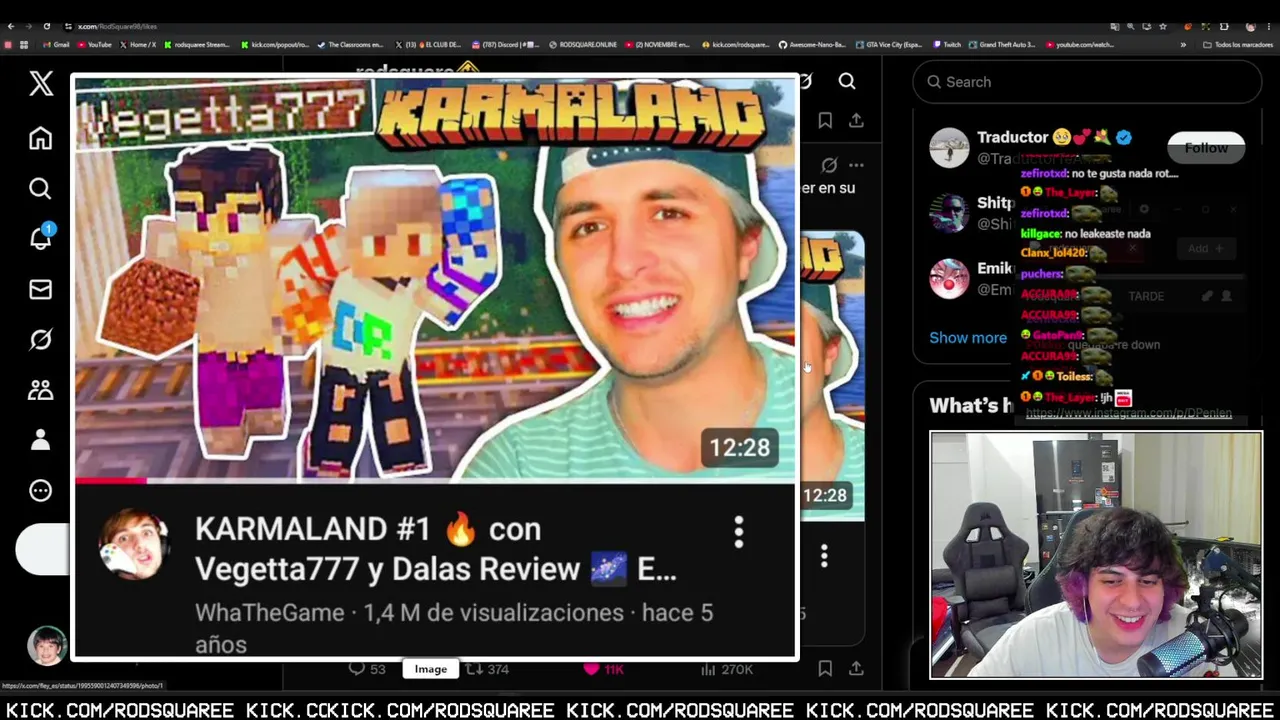The width and height of the screenshot is (1280, 720).
Task: Open Grand Theft Auto bookmark
Action: point(1002,45)
